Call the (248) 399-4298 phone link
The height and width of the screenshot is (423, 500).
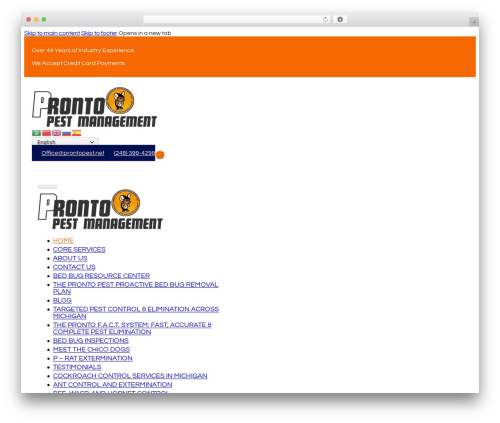tap(134, 153)
